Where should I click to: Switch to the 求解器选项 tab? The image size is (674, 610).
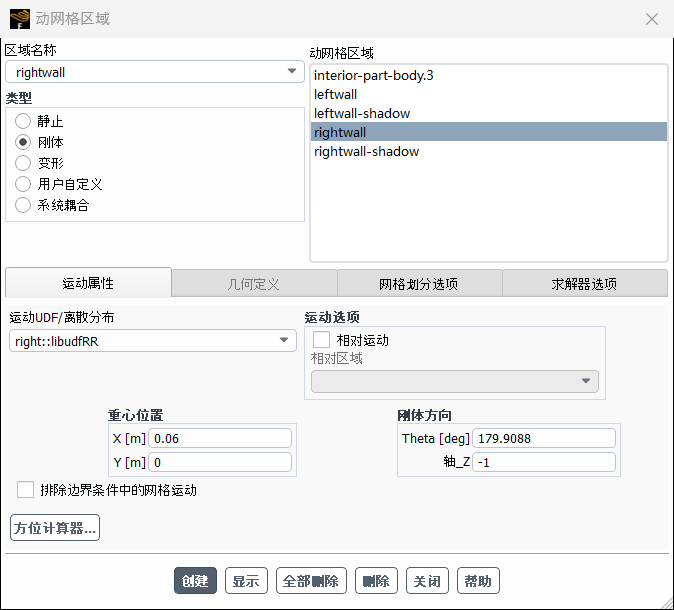[x=585, y=284]
